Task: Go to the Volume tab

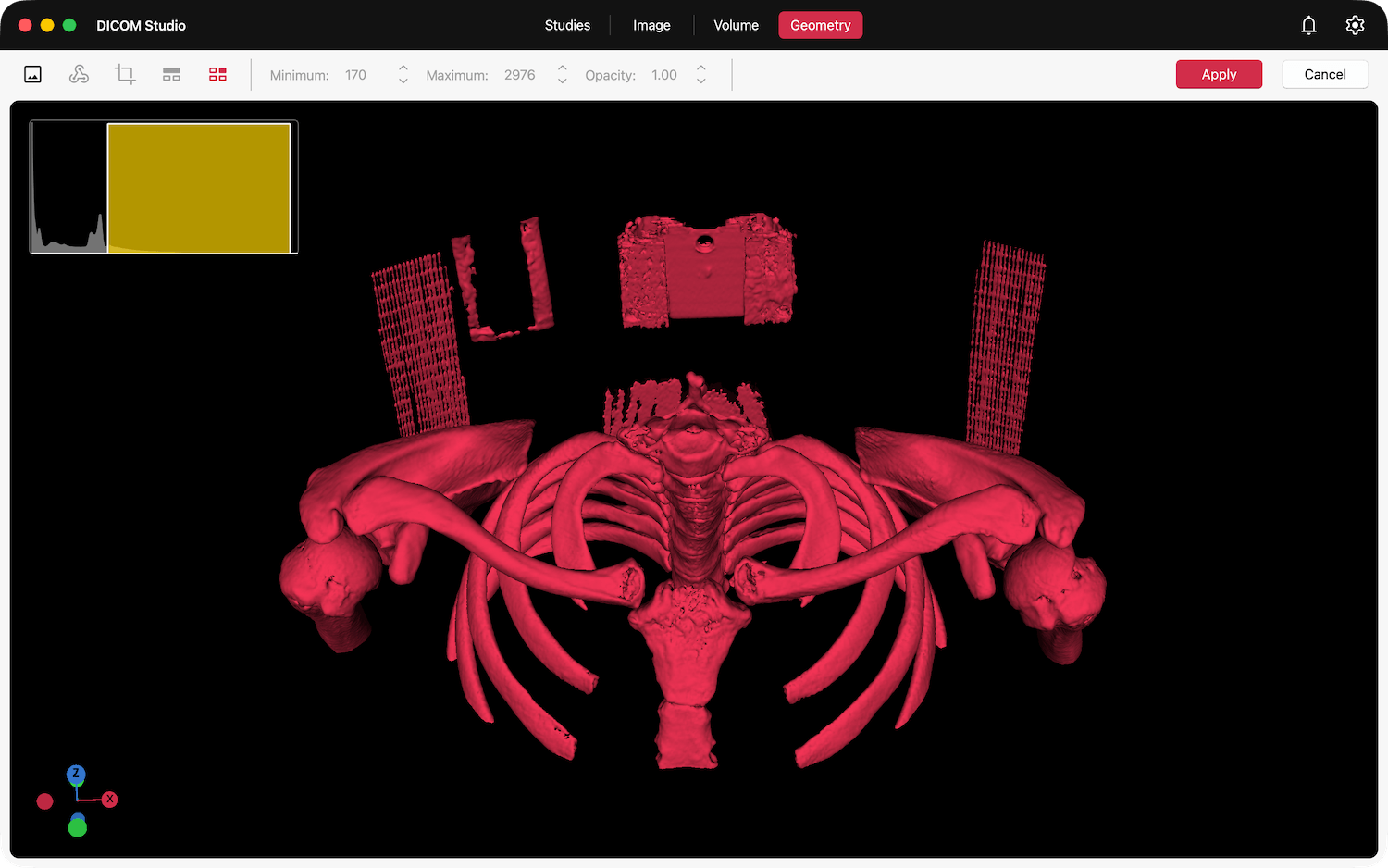Action: point(736,25)
